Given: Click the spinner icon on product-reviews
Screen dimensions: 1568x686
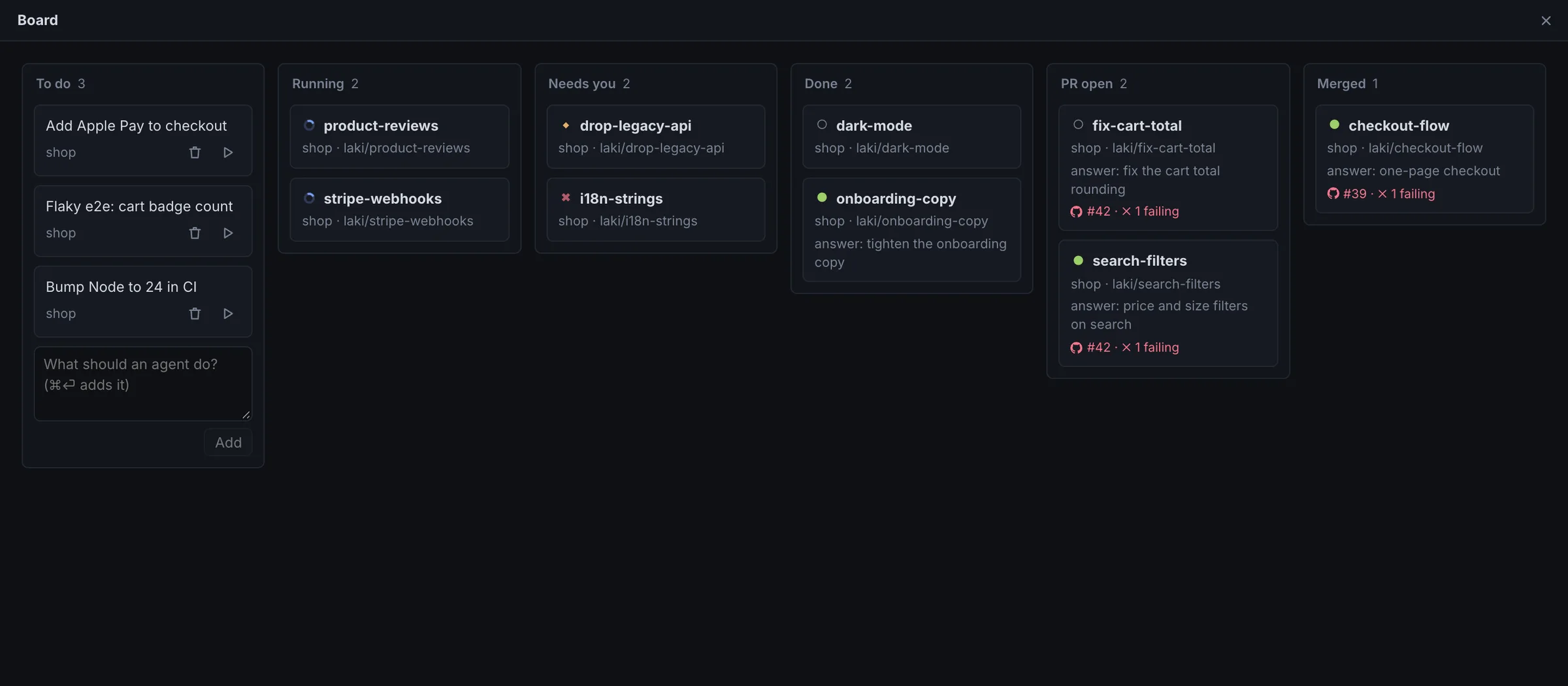Looking at the screenshot, I should [310, 125].
